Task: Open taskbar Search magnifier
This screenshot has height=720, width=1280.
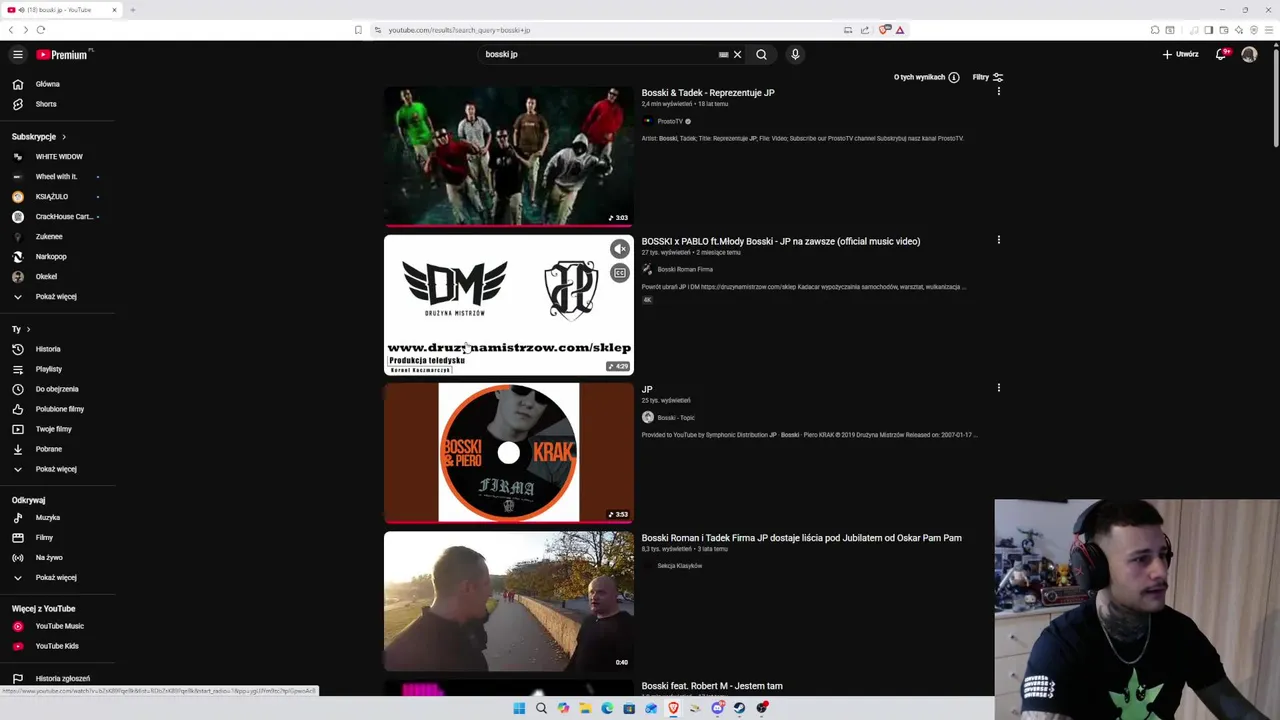Action: (541, 708)
